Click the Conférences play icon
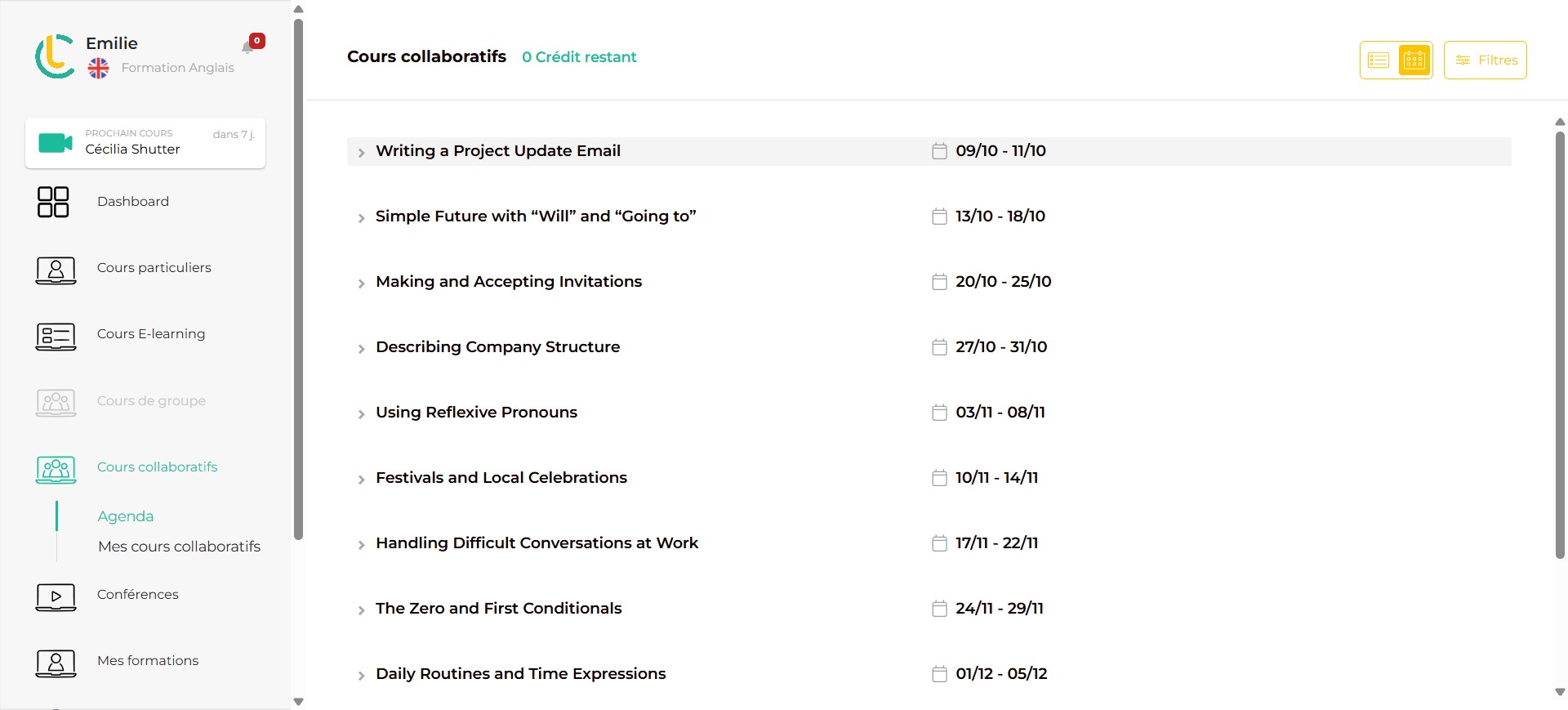This screenshot has height=710, width=1568. (x=56, y=596)
